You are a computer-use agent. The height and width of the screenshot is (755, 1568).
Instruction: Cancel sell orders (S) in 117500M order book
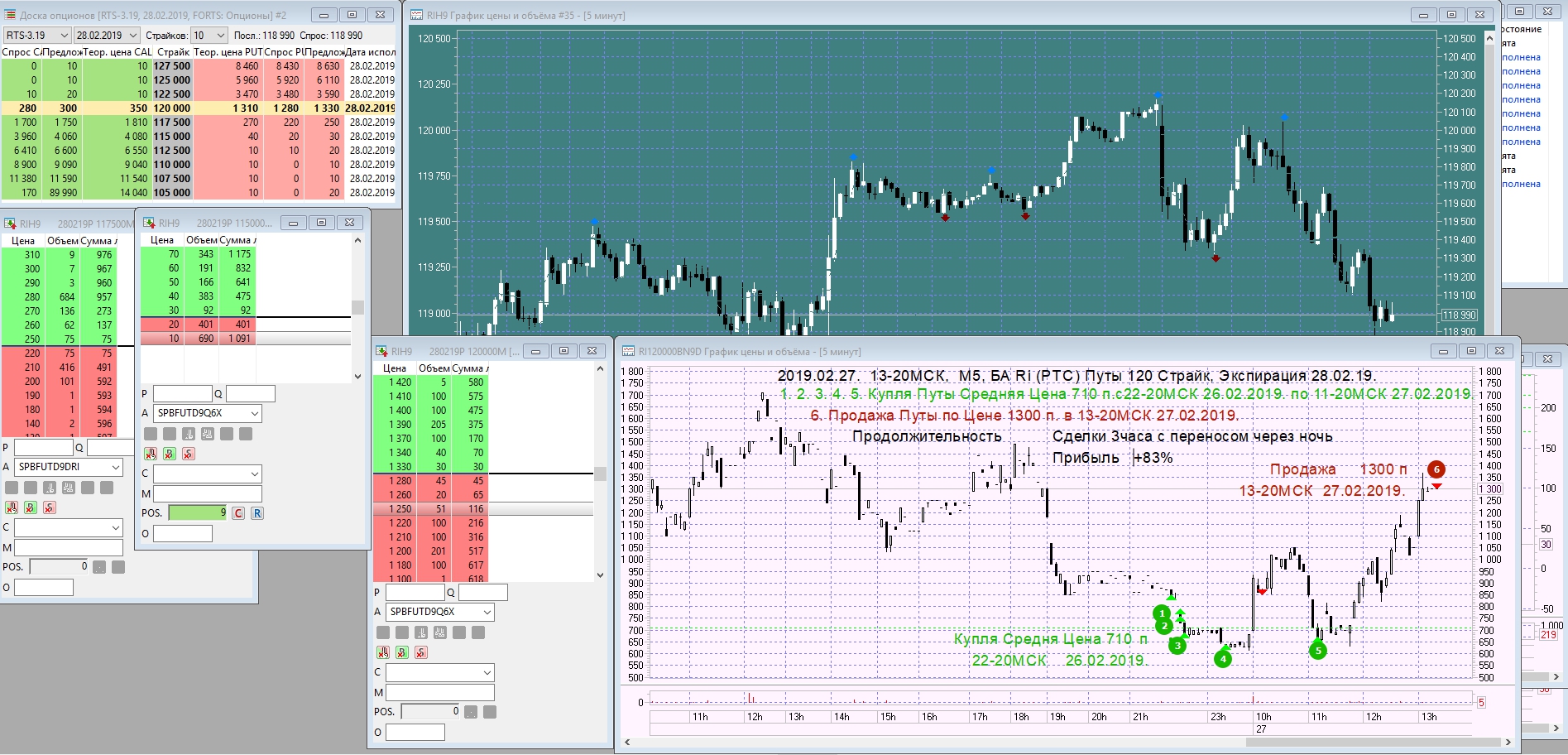[50, 507]
